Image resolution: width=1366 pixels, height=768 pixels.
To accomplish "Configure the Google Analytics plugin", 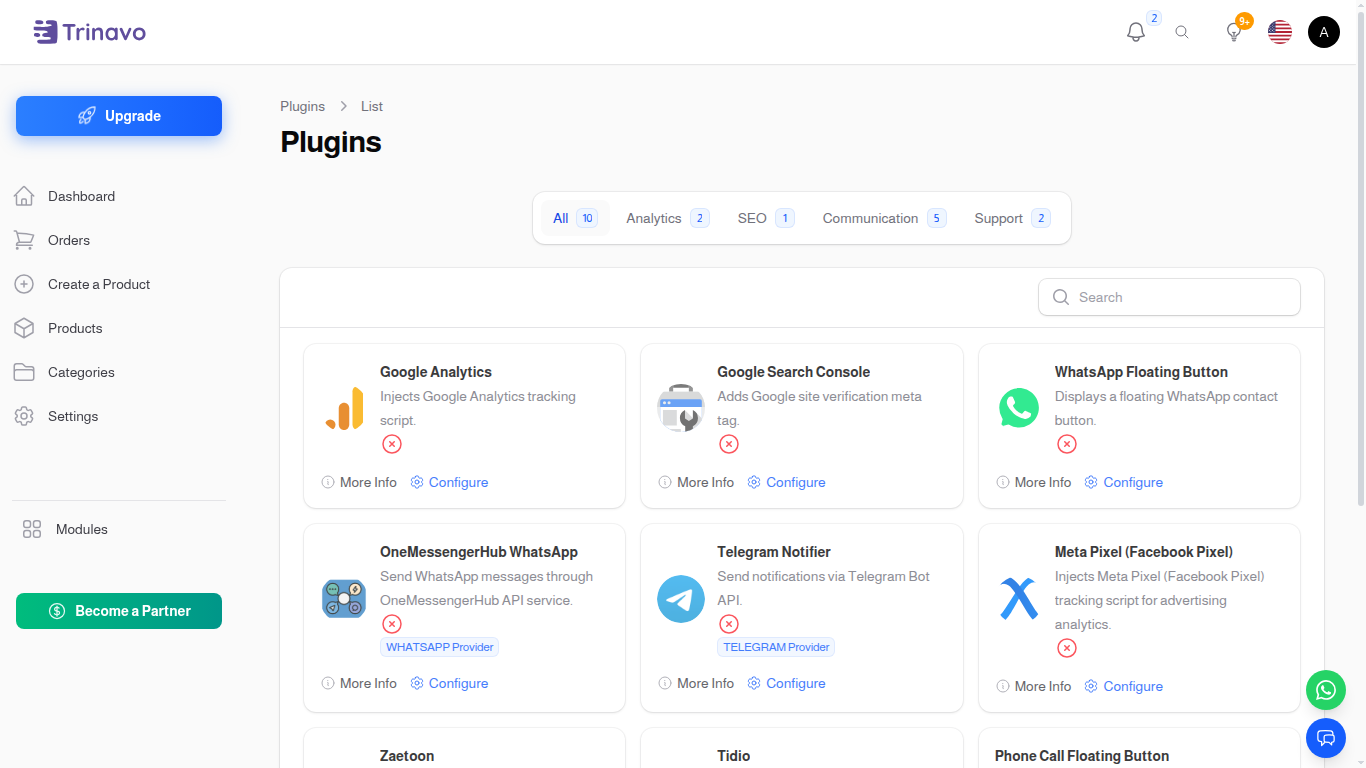I will [449, 482].
